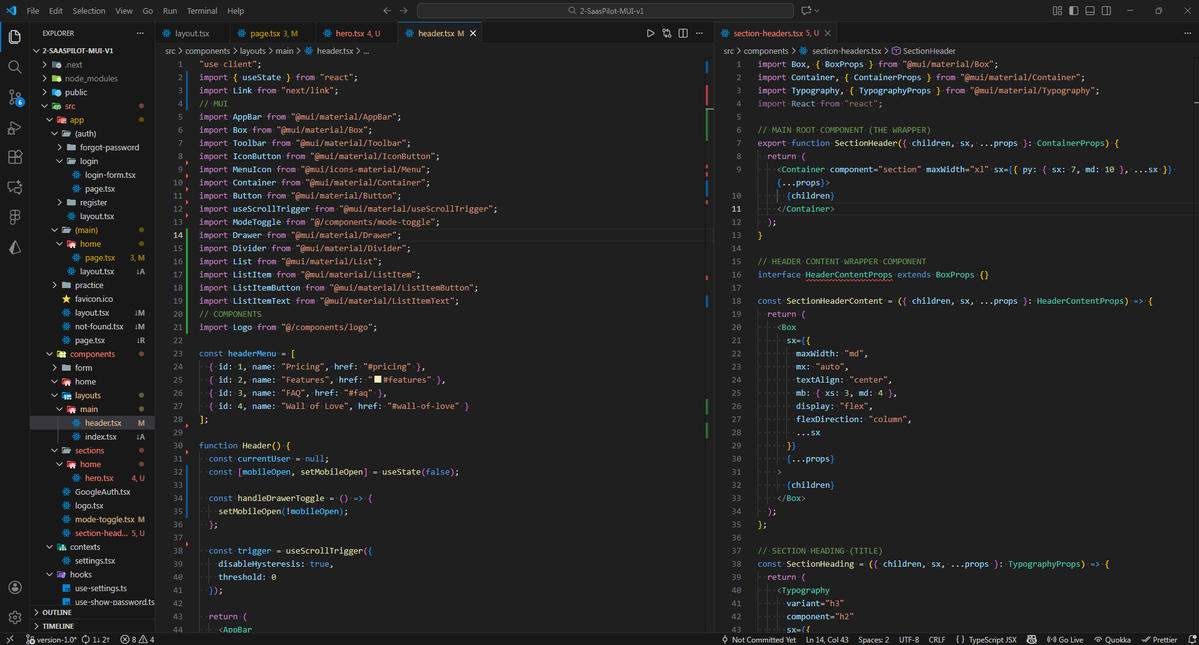Screen dimensions: 1199x645
Task: Open the Source Control view
Action: click(14, 98)
